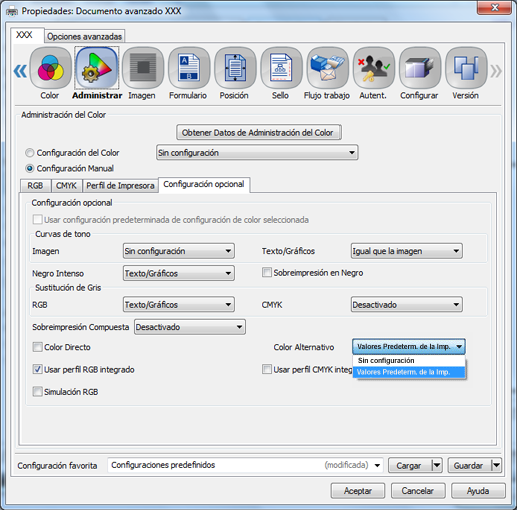
Task: Open Texto/Gráficos tone curve dropdown
Action: [407, 251]
